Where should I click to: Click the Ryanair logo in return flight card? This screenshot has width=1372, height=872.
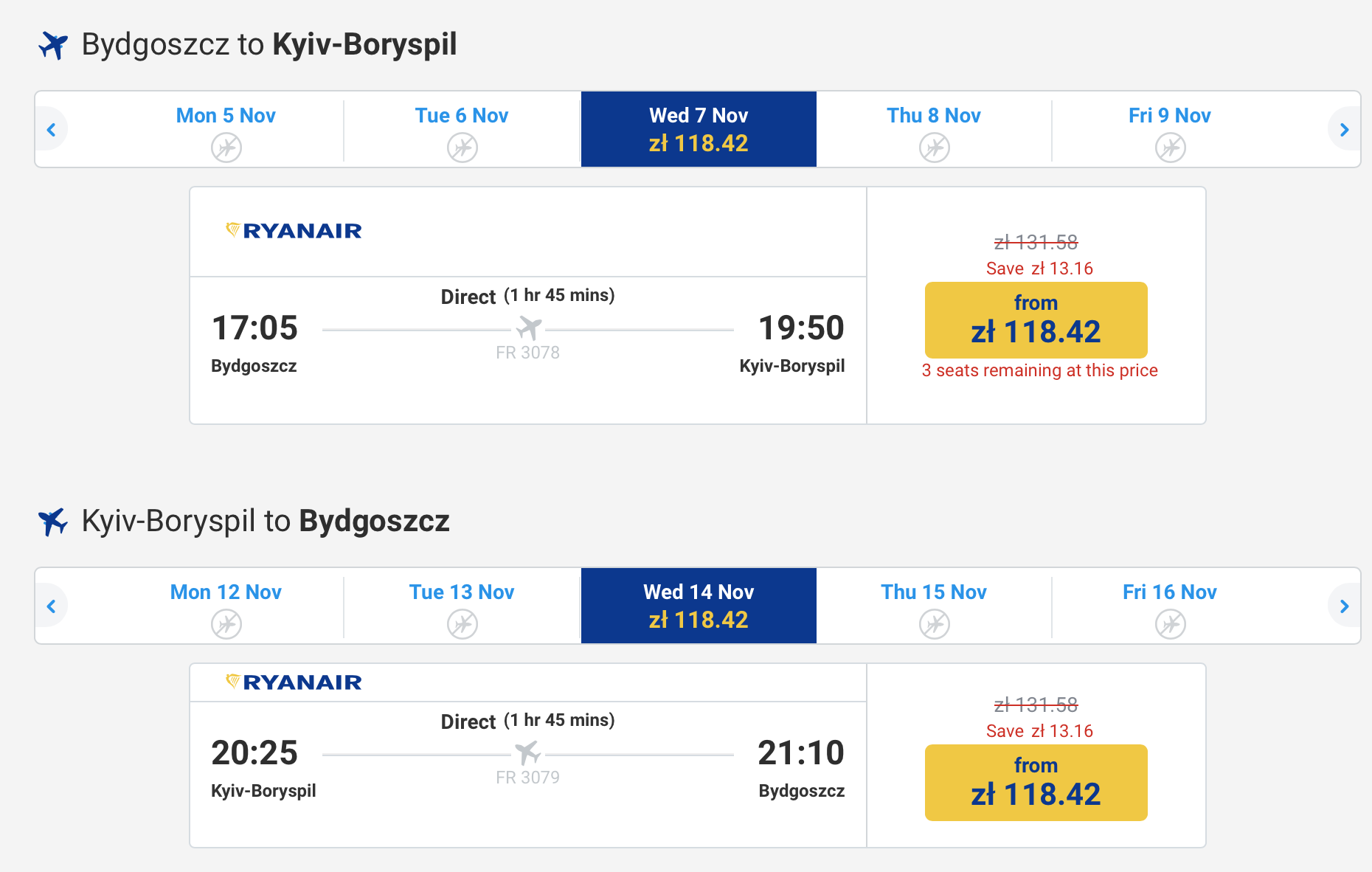click(294, 682)
